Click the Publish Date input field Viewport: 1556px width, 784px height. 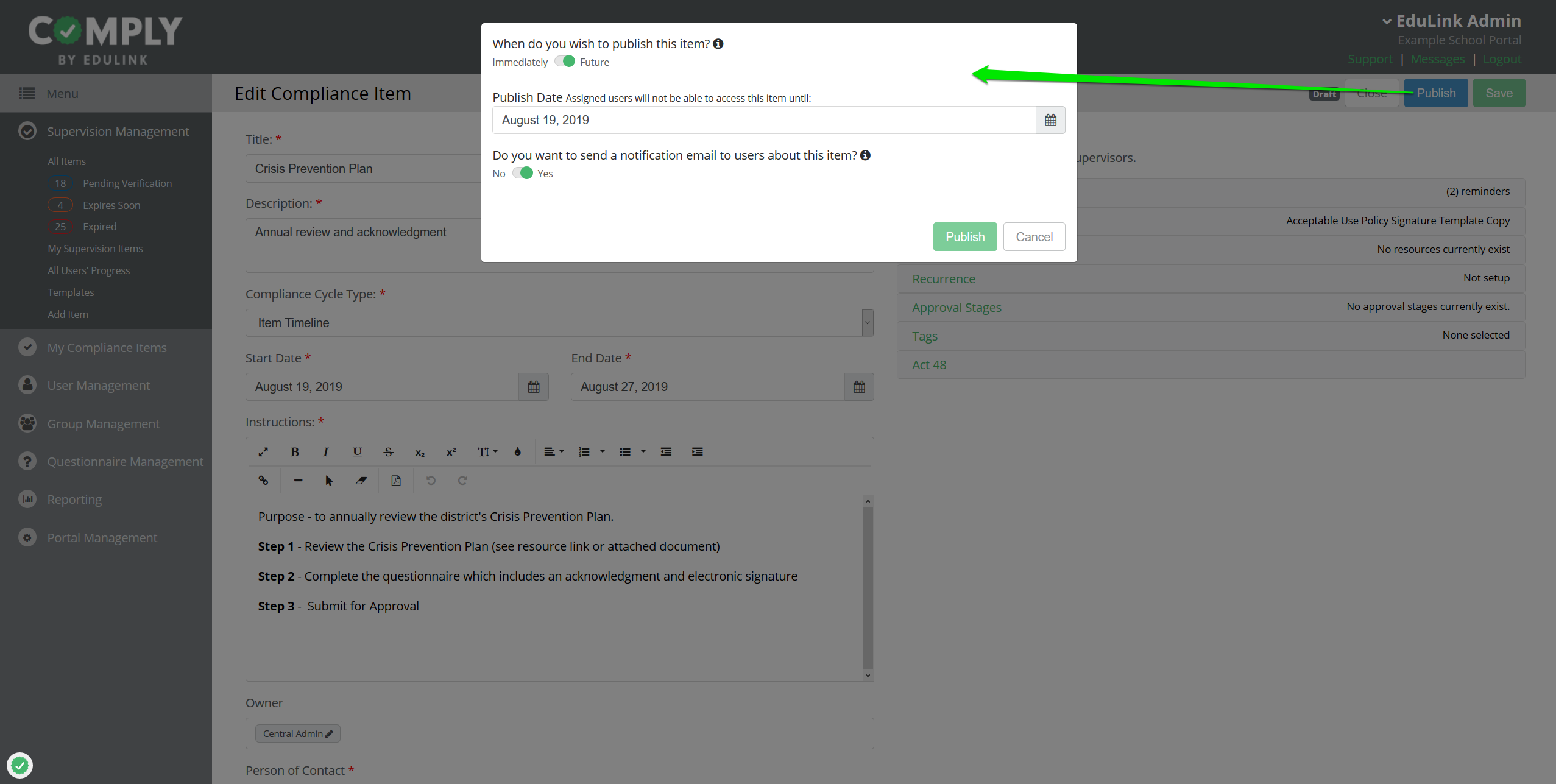pyautogui.click(x=764, y=120)
